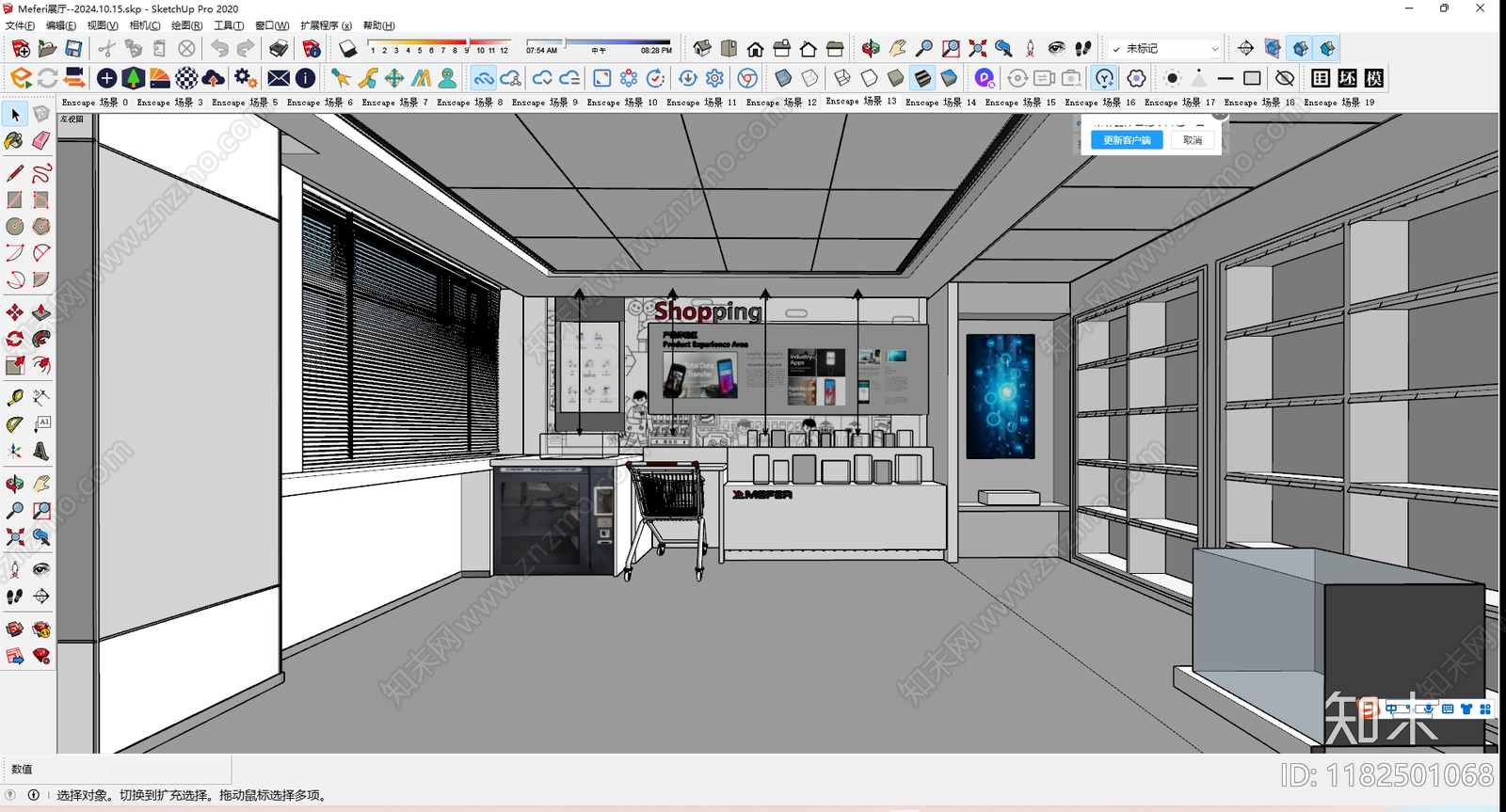
Task: Select the 3D Text tool
Action: [x=41, y=451]
